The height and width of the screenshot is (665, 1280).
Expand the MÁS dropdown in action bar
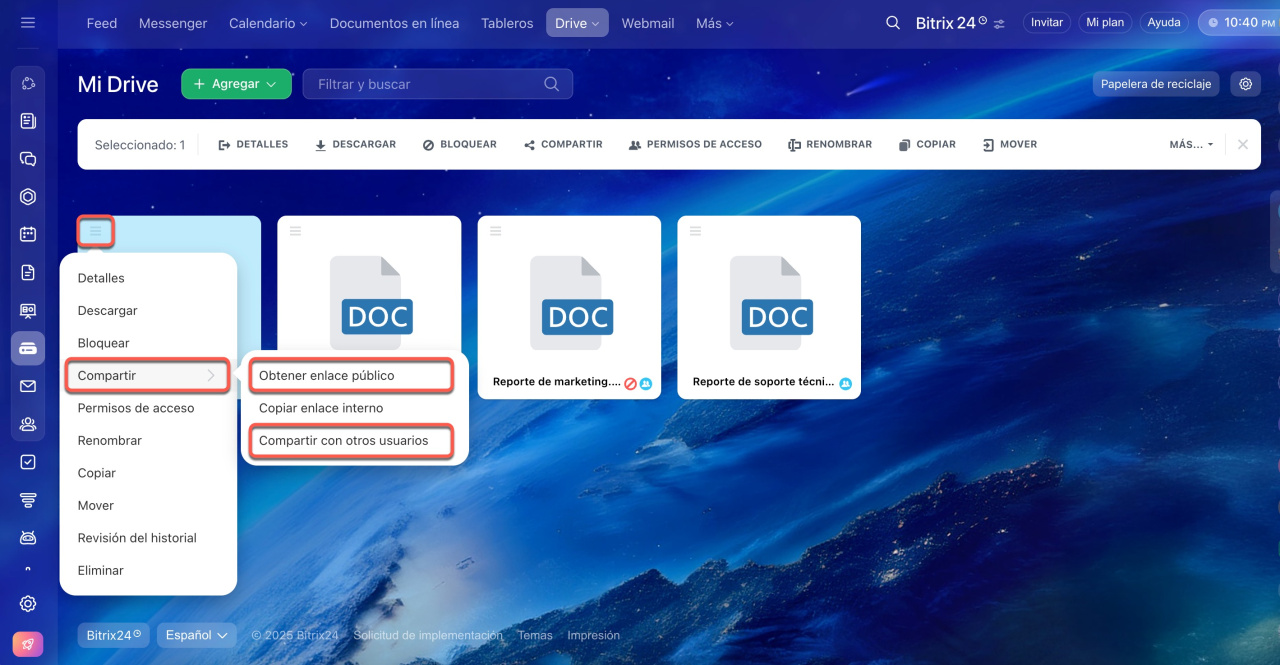pyautogui.click(x=1191, y=144)
